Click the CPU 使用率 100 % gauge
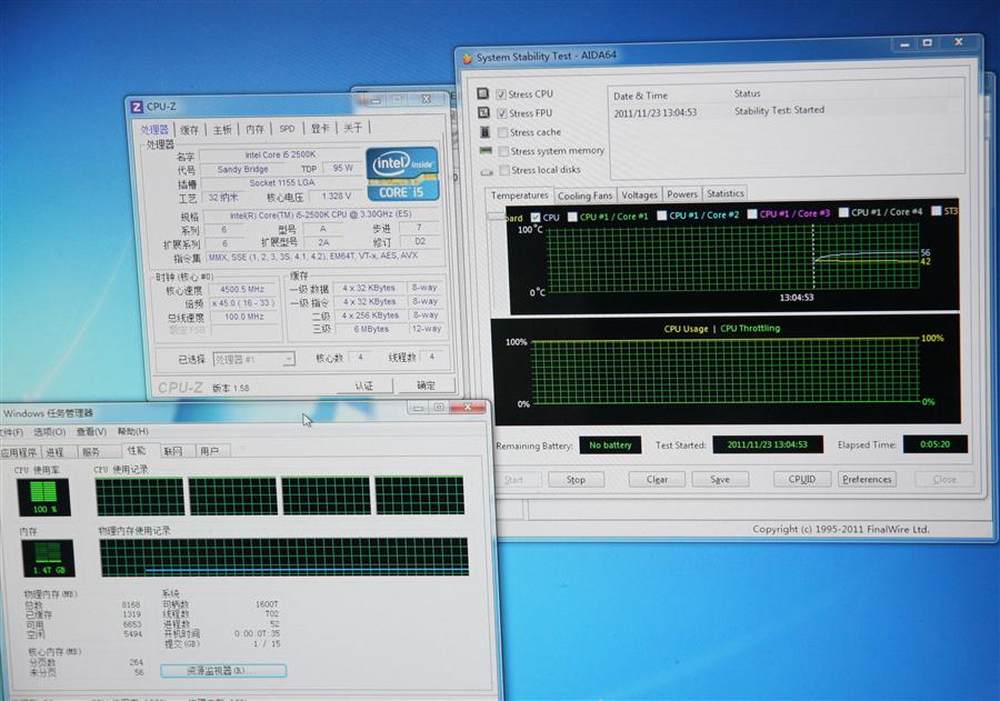 click(44, 497)
